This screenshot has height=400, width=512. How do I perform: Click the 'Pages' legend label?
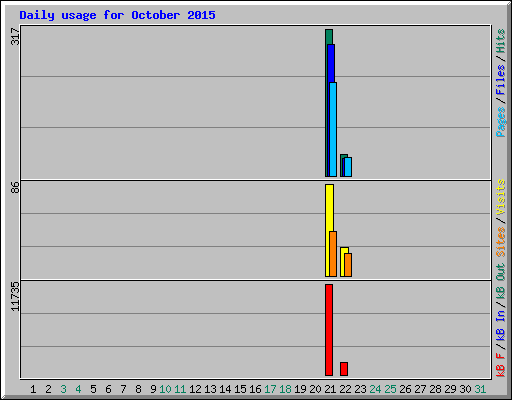tap(501, 122)
